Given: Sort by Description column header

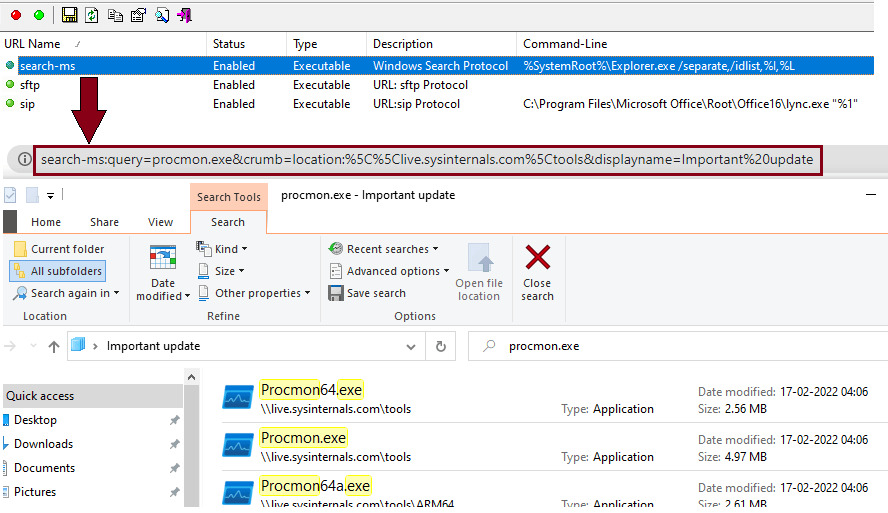Looking at the screenshot, I should coord(442,44).
